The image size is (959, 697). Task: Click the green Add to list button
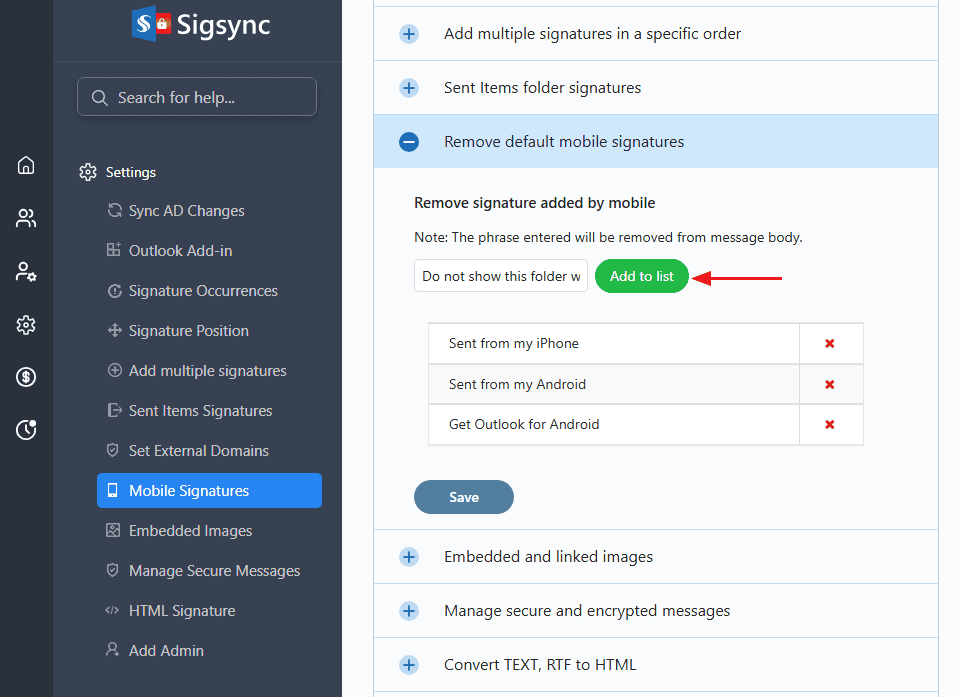click(x=641, y=276)
